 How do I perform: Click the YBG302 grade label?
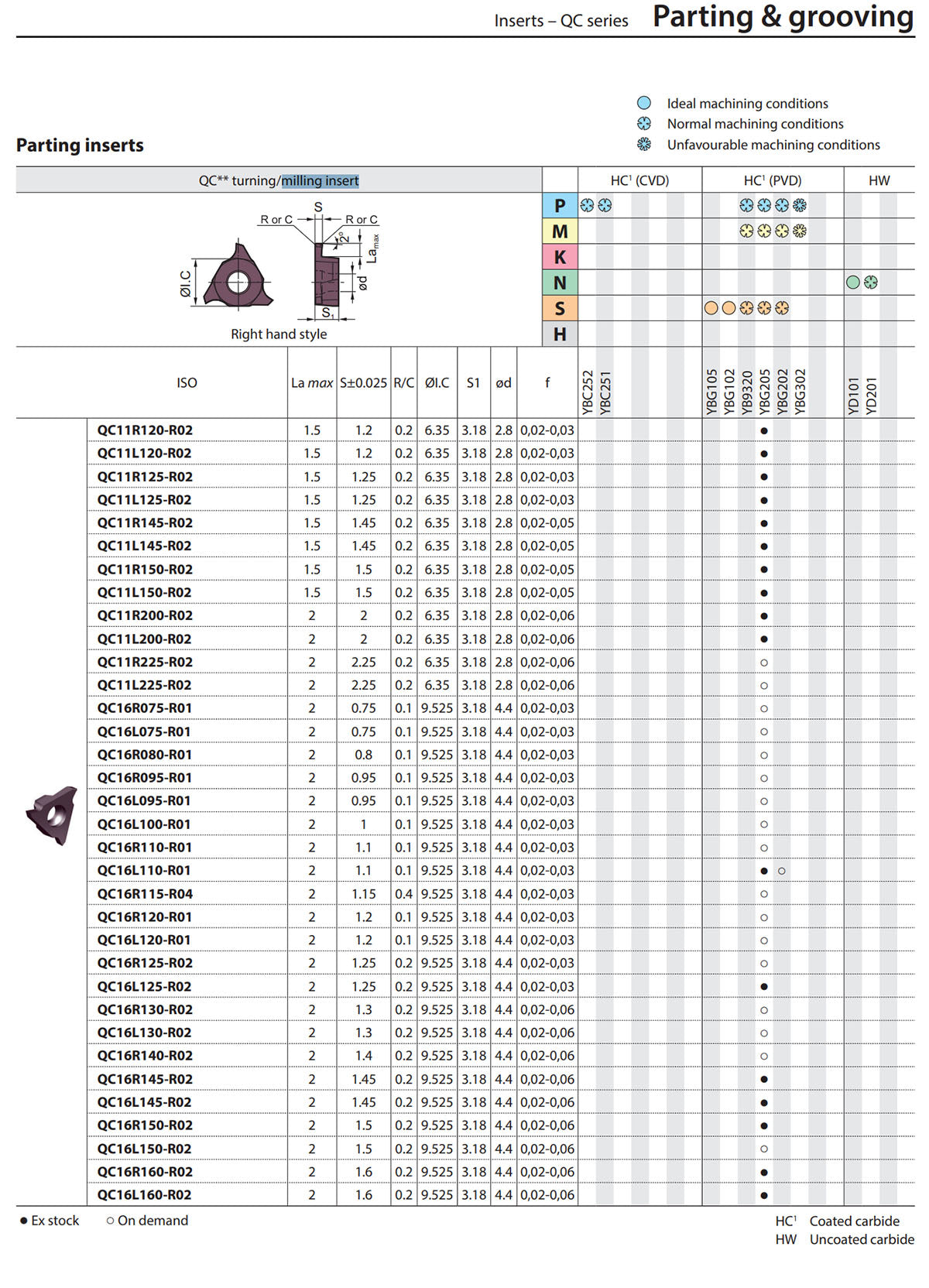[800, 392]
